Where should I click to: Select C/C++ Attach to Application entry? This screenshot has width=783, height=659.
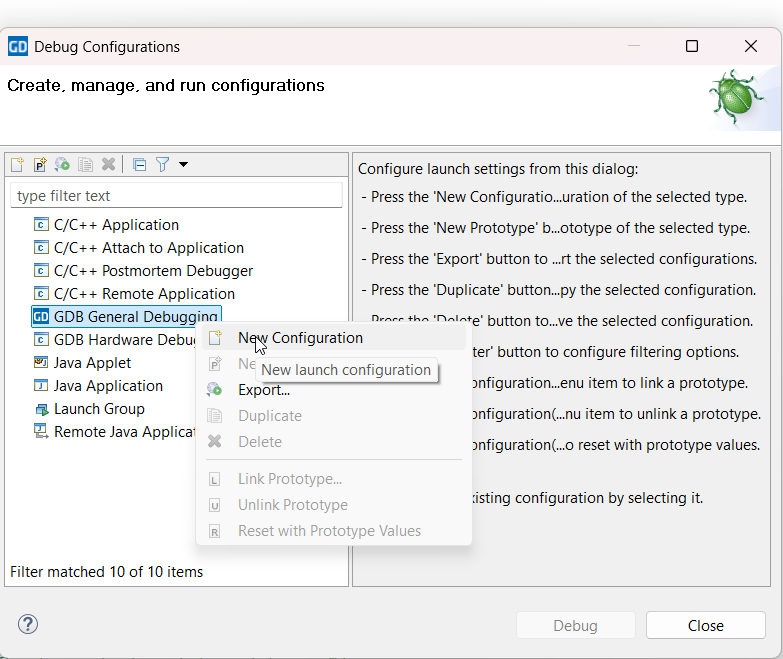(148, 248)
